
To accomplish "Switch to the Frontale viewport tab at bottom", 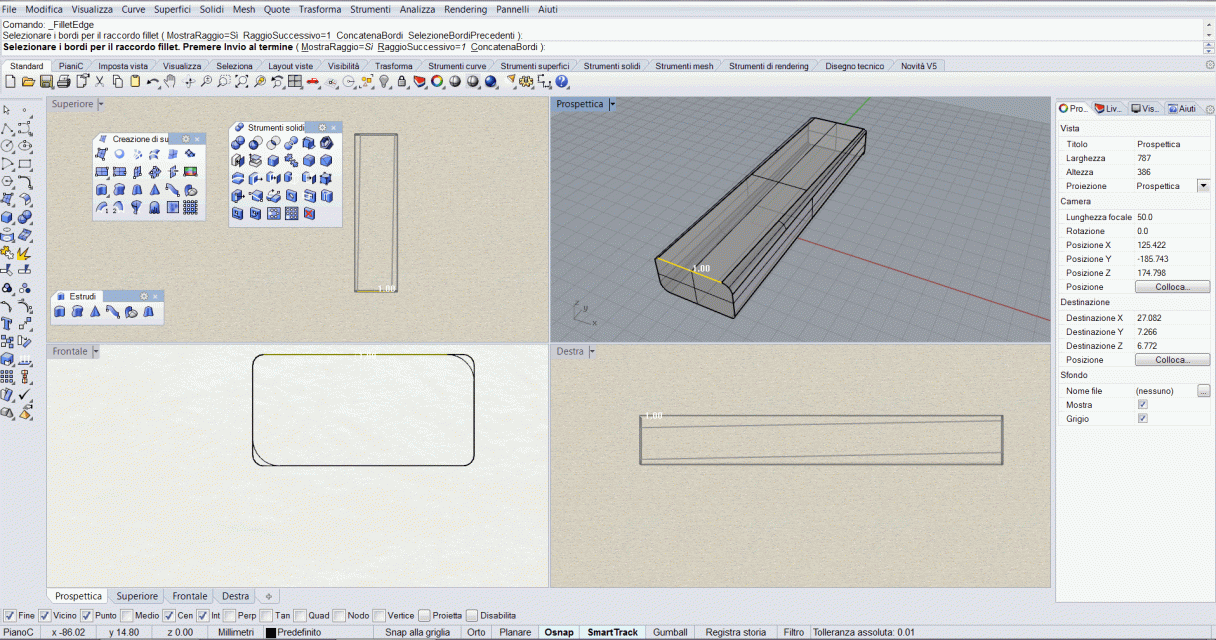I will pos(190,596).
